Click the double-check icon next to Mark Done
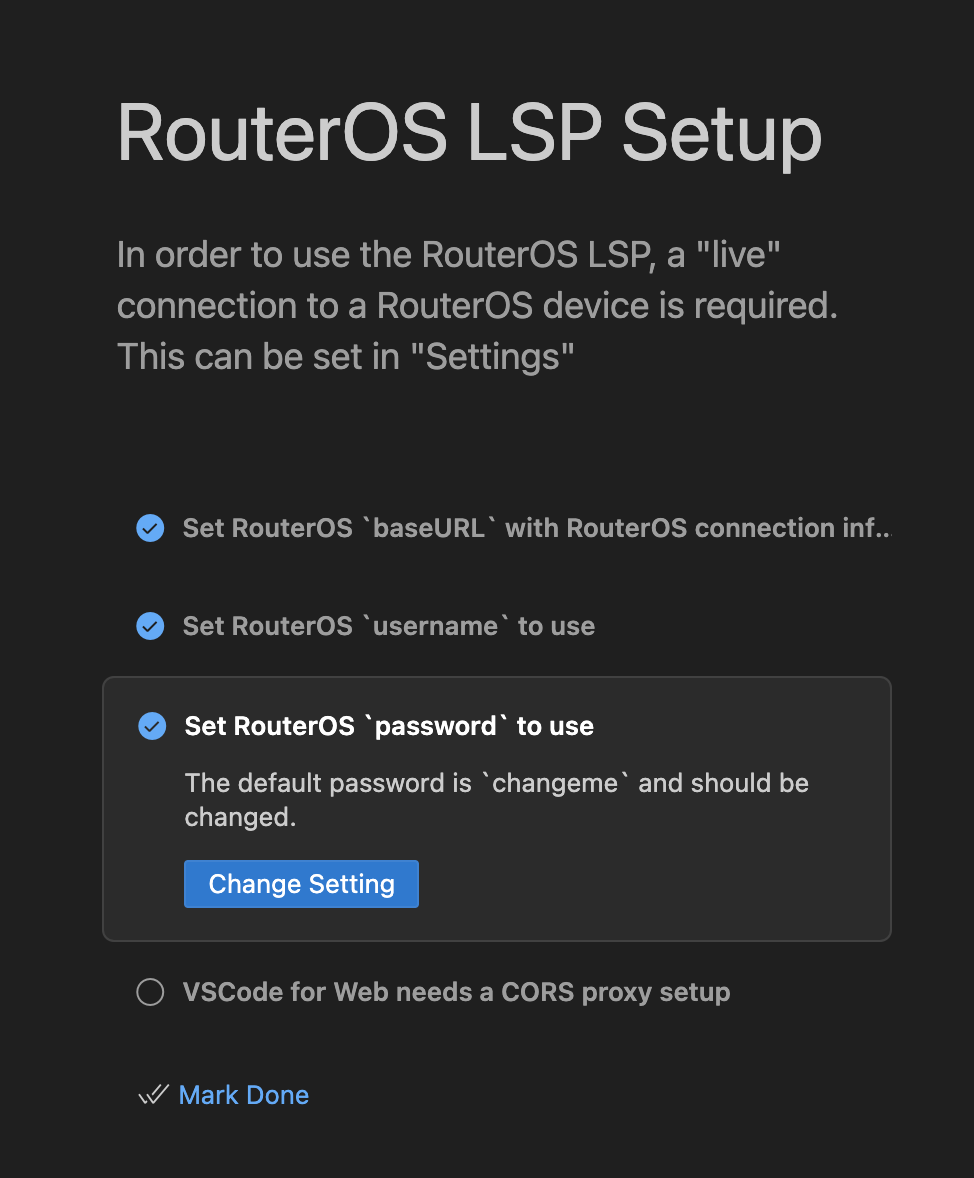The width and height of the screenshot is (974, 1178). pyautogui.click(x=153, y=1095)
